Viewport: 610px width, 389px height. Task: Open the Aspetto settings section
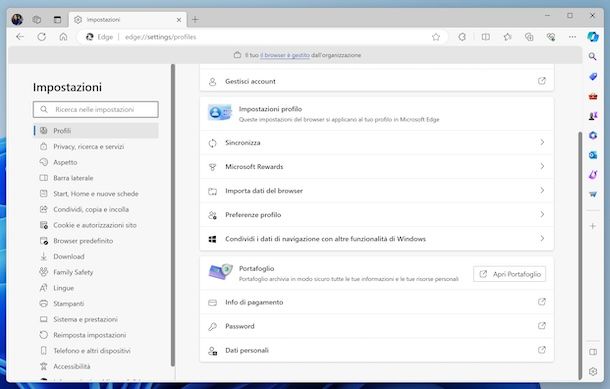[96, 162]
